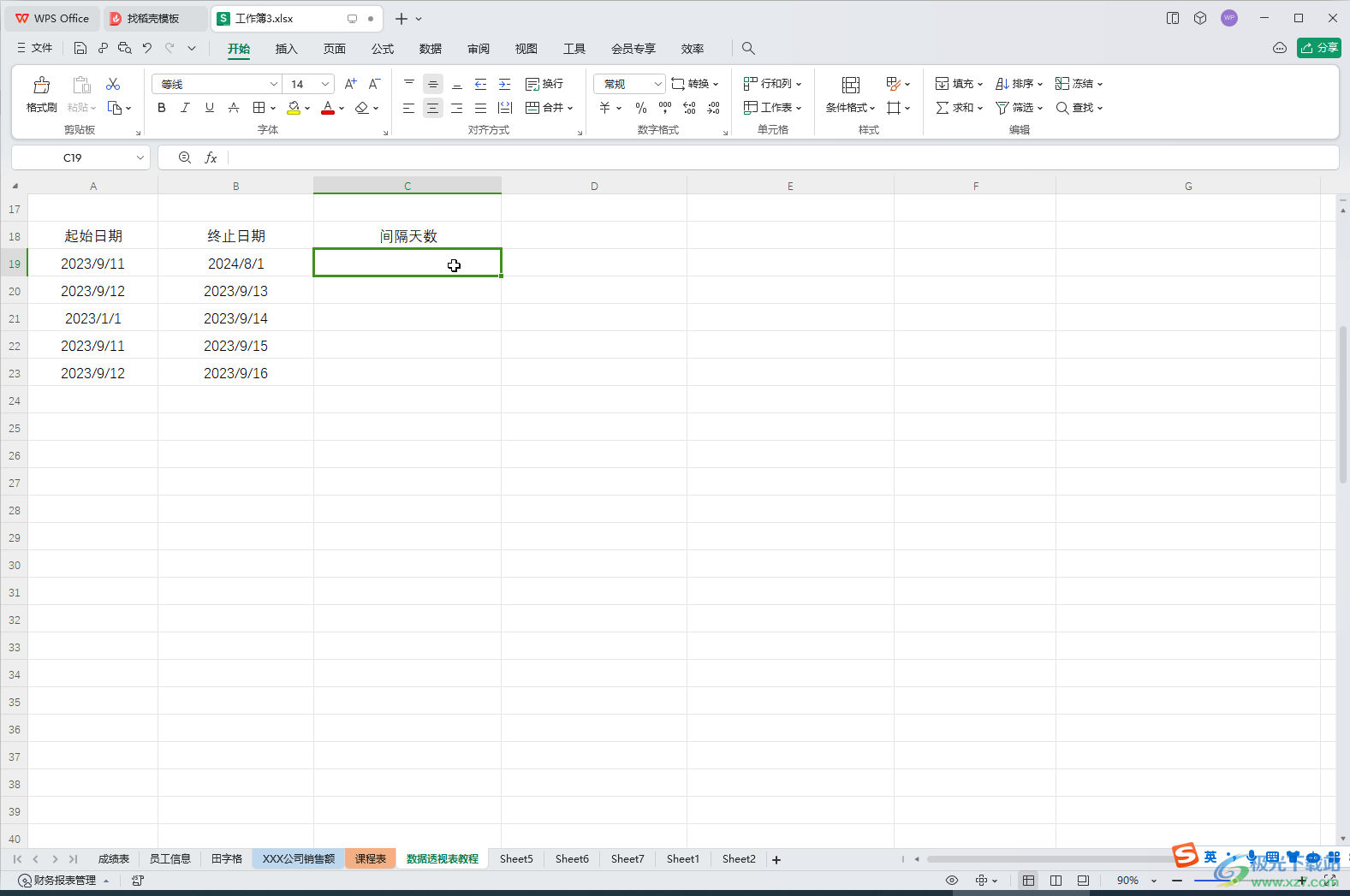Click the column D header
The image size is (1350, 896).
(594, 186)
